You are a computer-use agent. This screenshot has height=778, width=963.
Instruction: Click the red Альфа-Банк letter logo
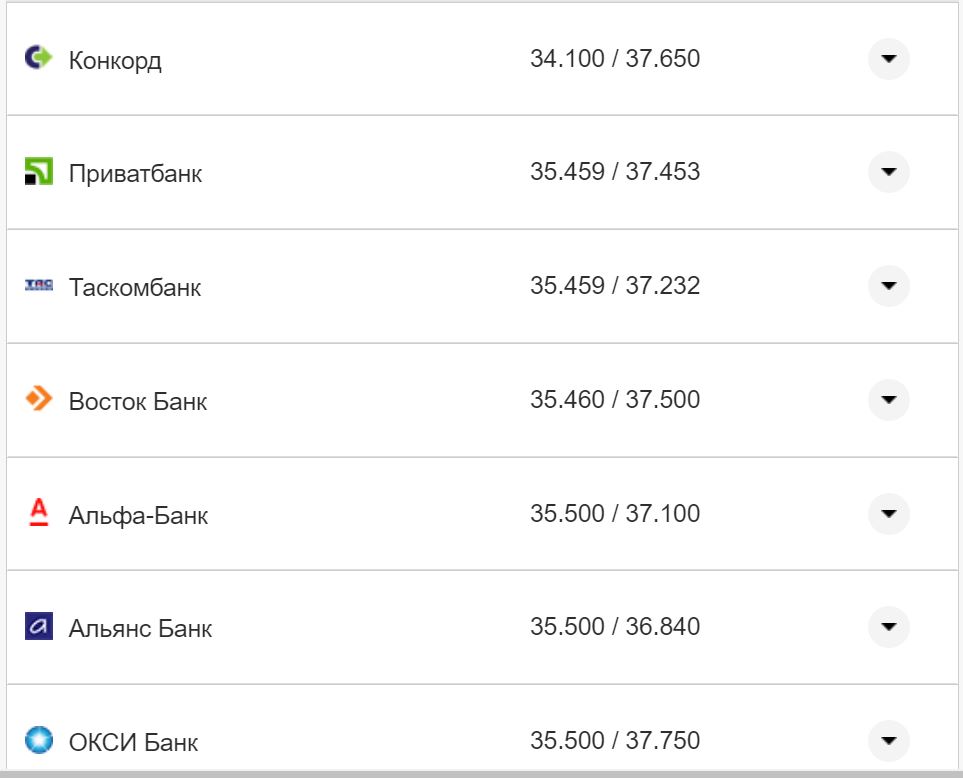(38, 513)
